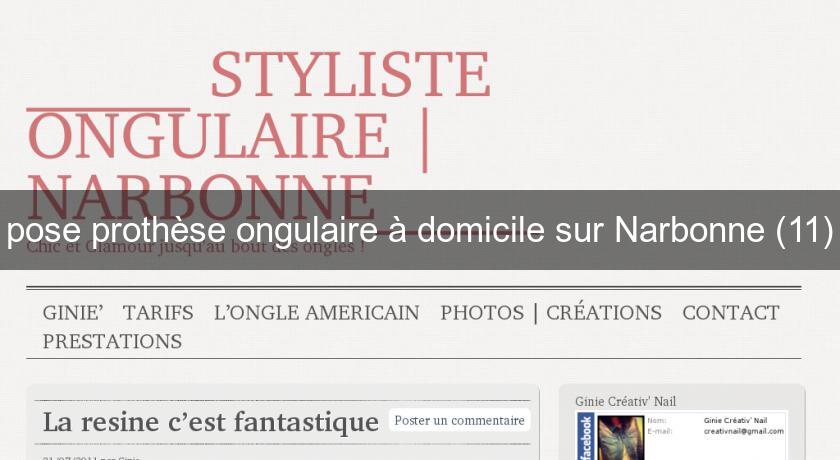Navigate to PRESTATIONS menu entry
The height and width of the screenshot is (460, 840).
112,341
